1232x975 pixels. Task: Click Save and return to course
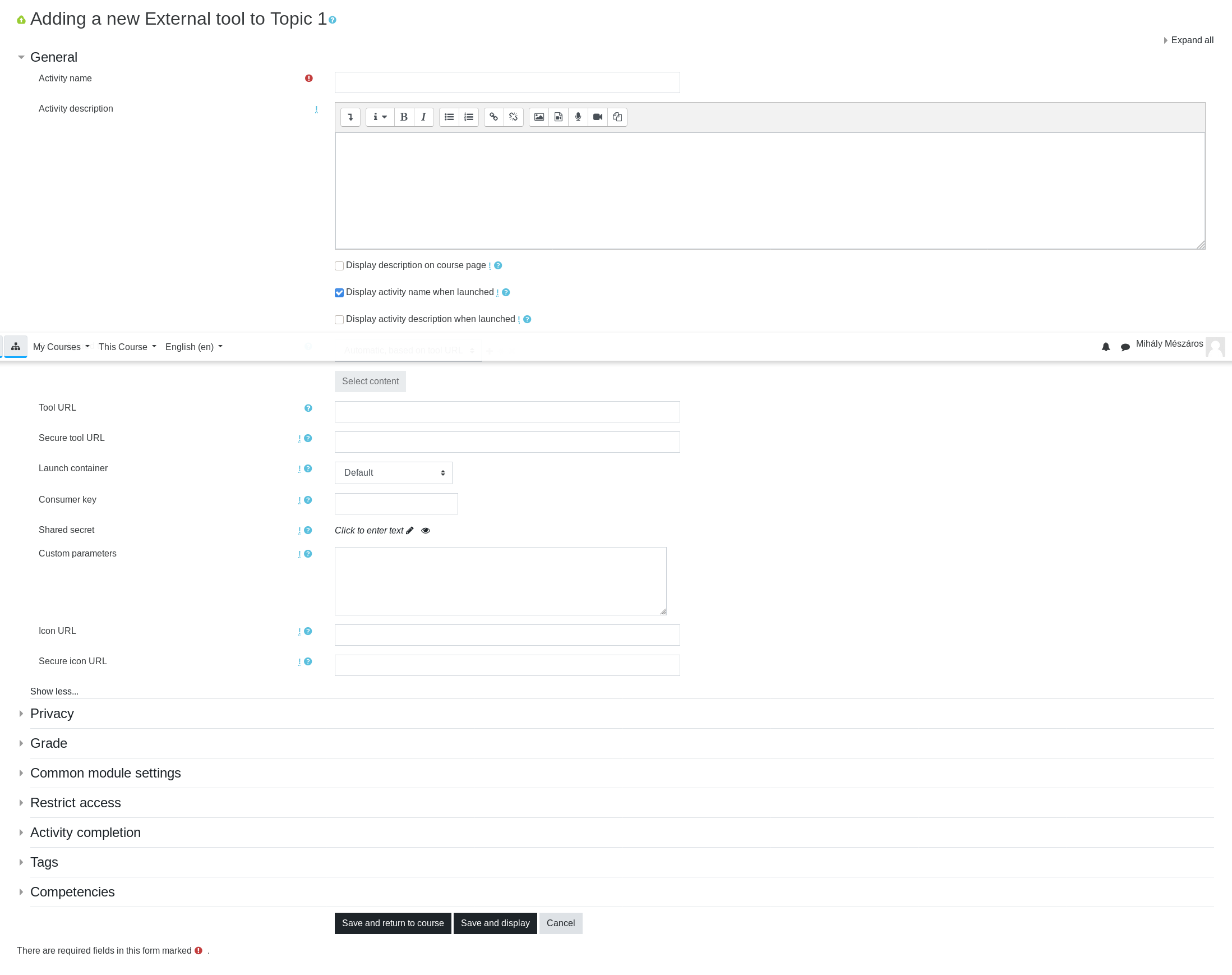pyautogui.click(x=393, y=923)
